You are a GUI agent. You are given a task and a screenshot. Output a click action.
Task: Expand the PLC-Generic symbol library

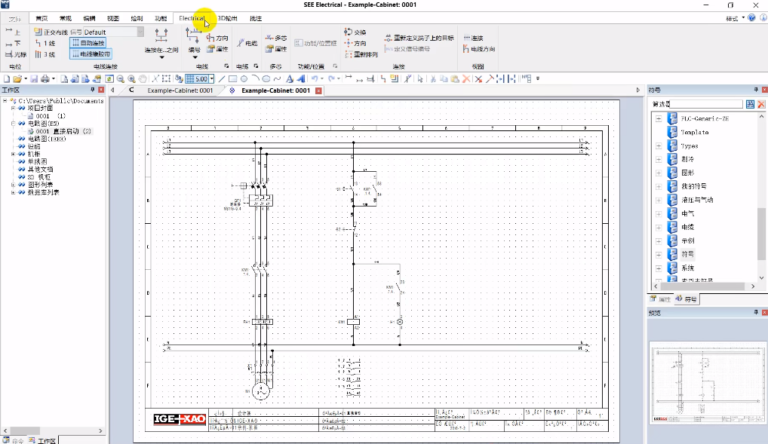coord(658,119)
